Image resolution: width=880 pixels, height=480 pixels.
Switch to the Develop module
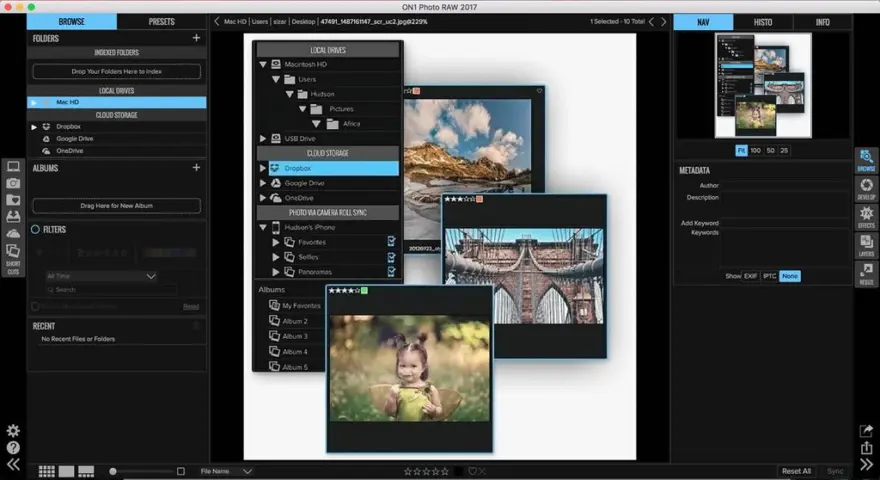(x=866, y=189)
